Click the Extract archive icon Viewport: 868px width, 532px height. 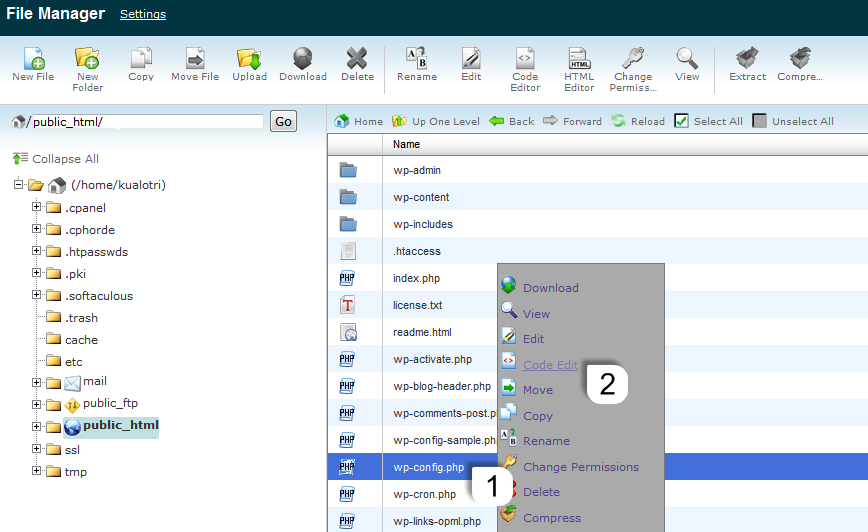pos(747,60)
